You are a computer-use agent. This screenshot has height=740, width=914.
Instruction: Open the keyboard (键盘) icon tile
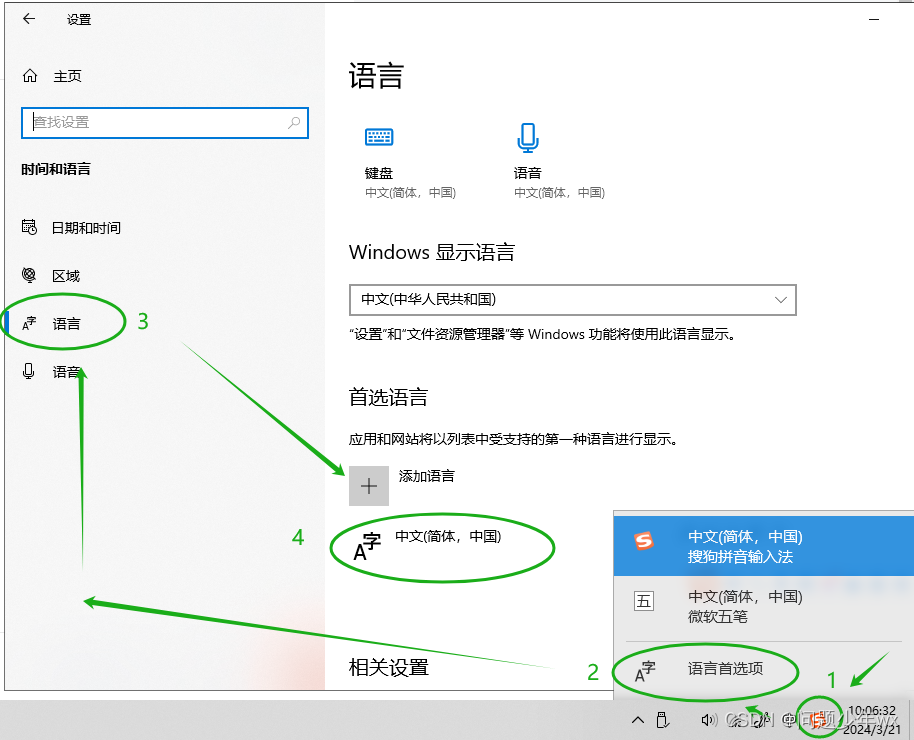(x=379, y=137)
